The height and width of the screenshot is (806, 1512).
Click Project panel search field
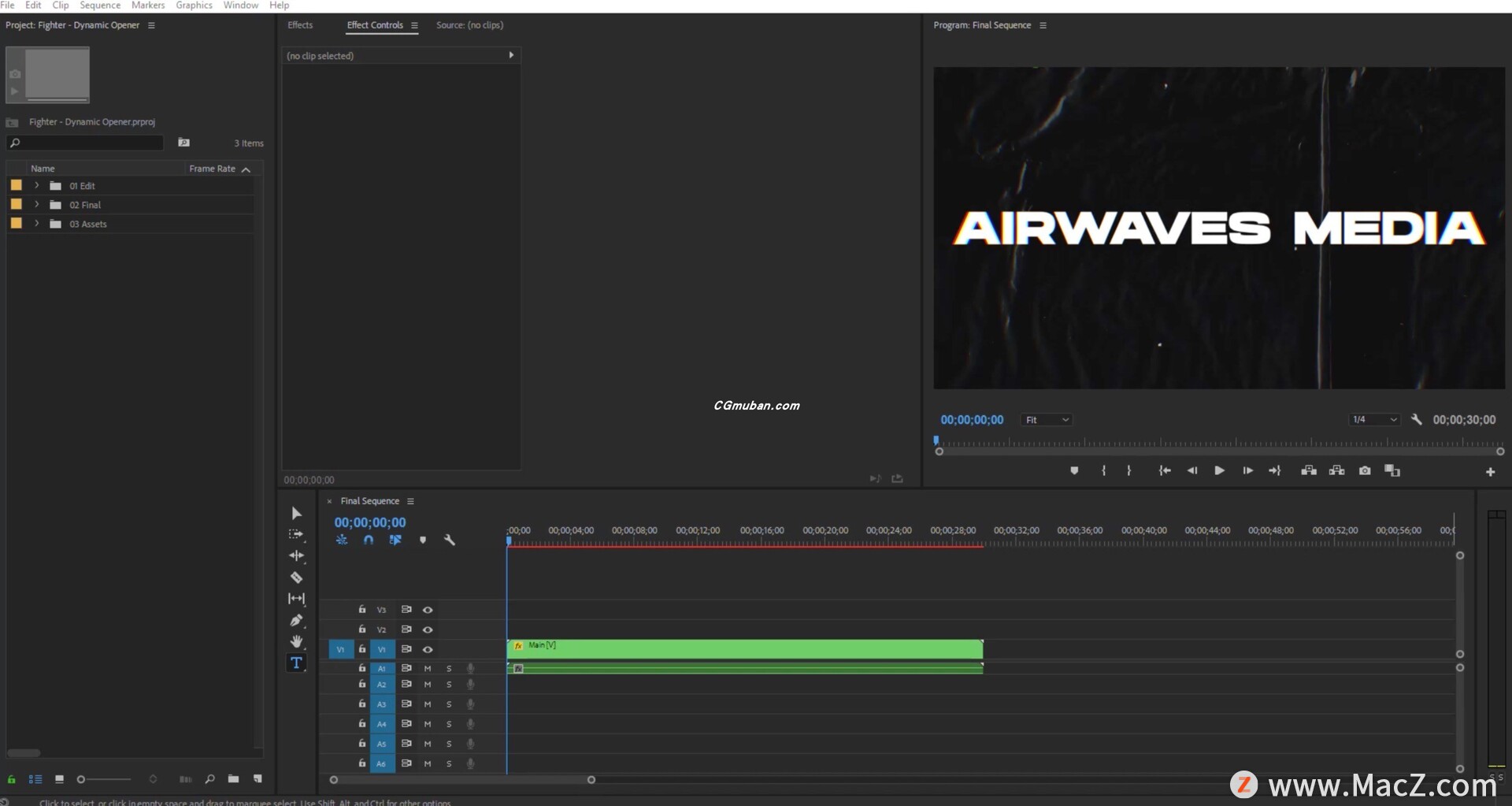click(85, 143)
